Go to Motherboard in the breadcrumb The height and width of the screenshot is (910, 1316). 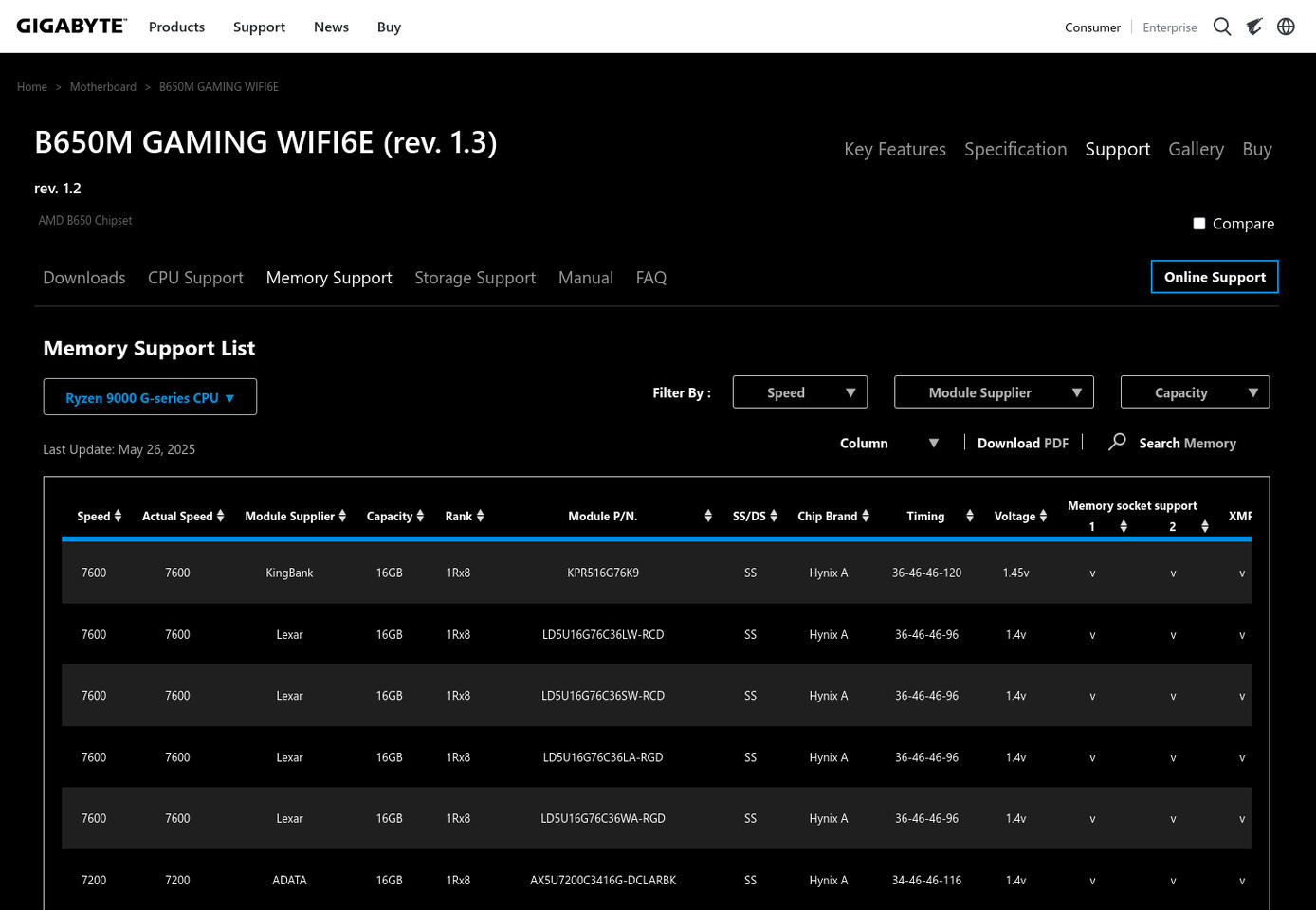coord(103,86)
